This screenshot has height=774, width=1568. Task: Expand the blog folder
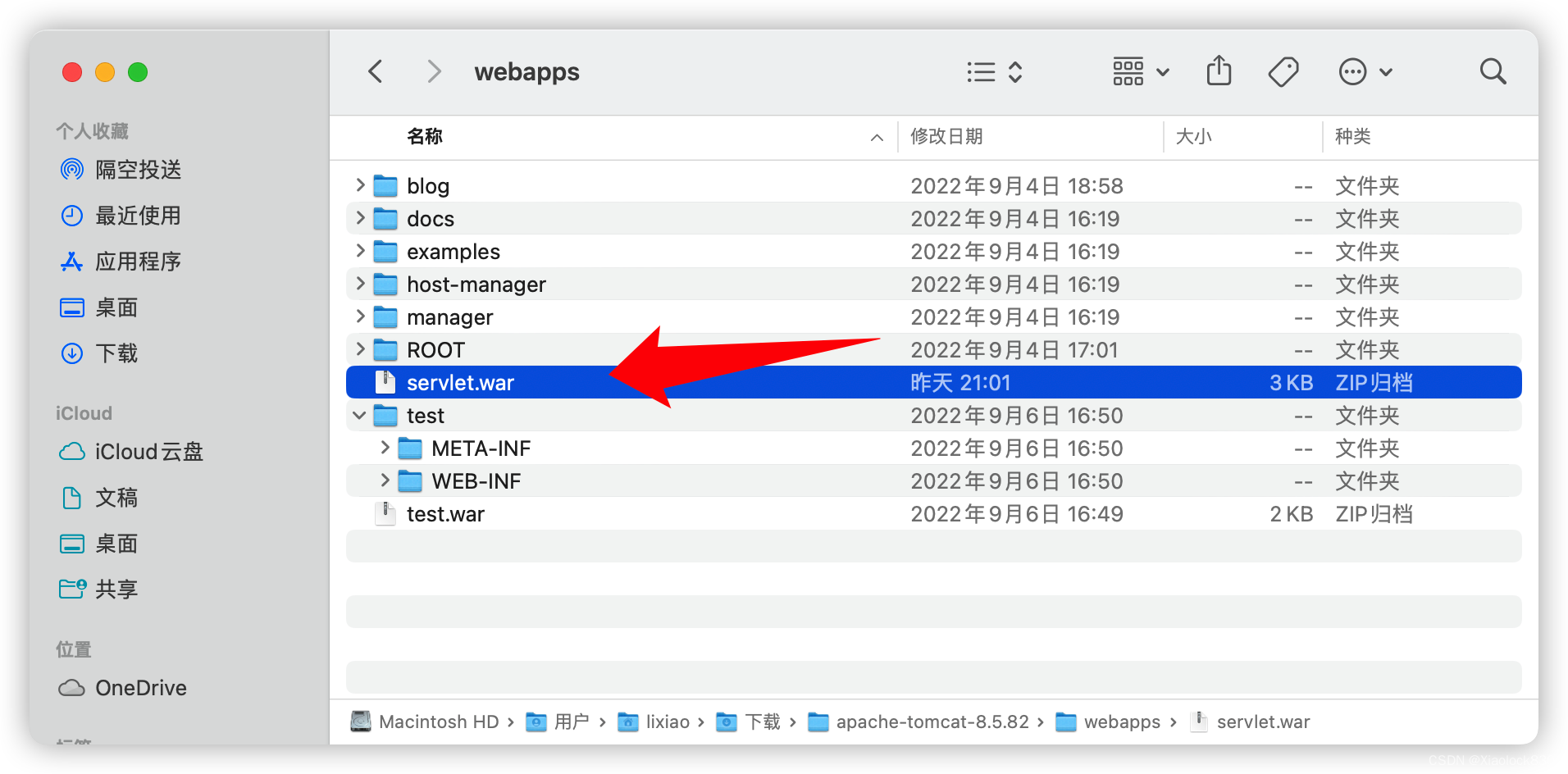[360, 185]
